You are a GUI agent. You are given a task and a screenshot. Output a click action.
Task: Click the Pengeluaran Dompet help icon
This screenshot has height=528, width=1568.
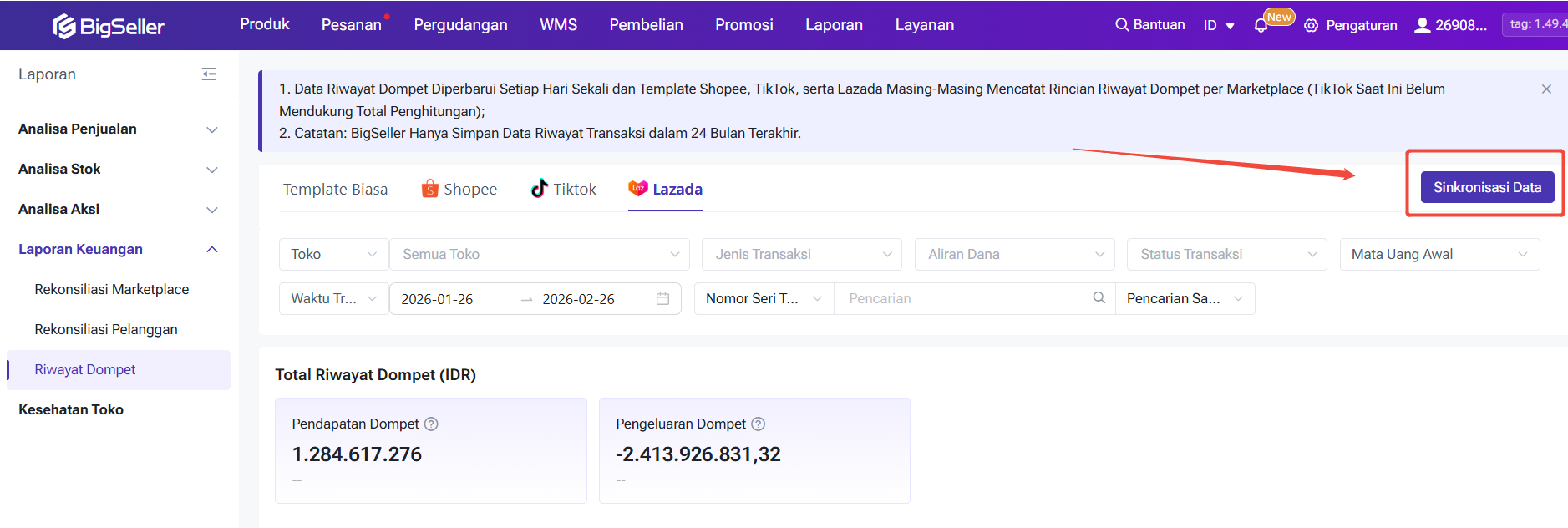pos(759,424)
